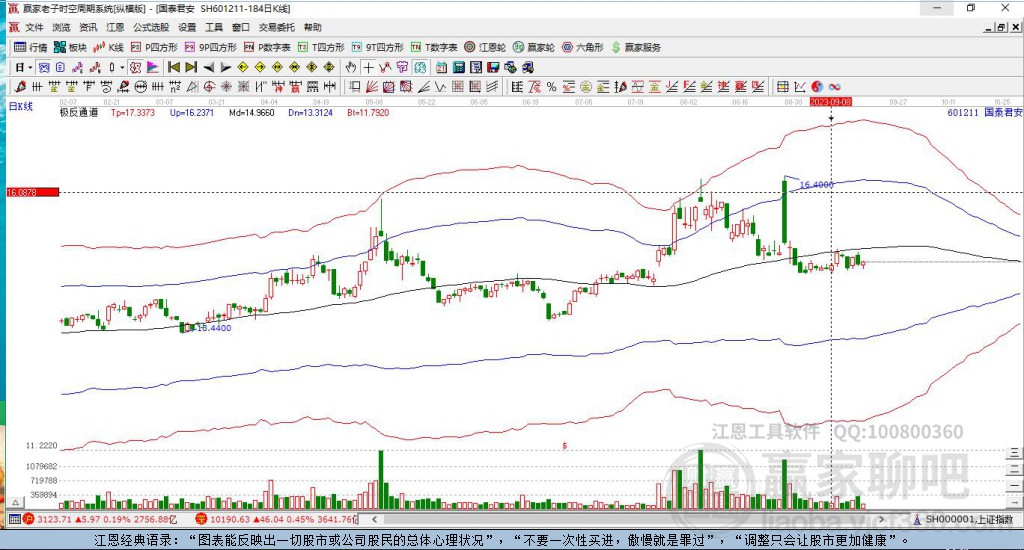
Task: Jump to first bar with skip-back icon
Action: coord(173,67)
